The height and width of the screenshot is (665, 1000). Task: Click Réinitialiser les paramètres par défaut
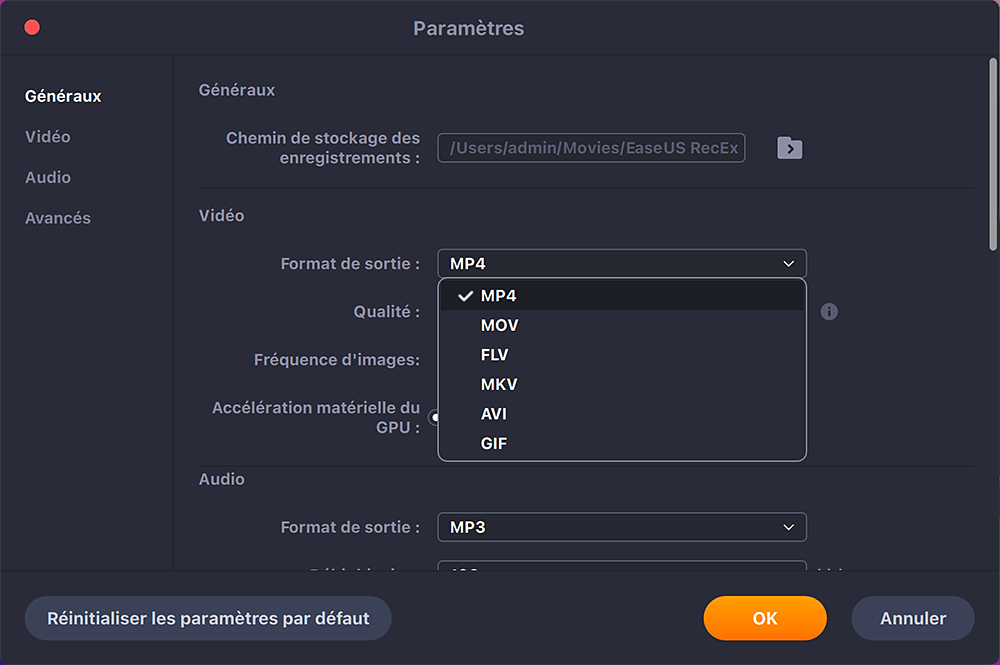click(x=208, y=618)
